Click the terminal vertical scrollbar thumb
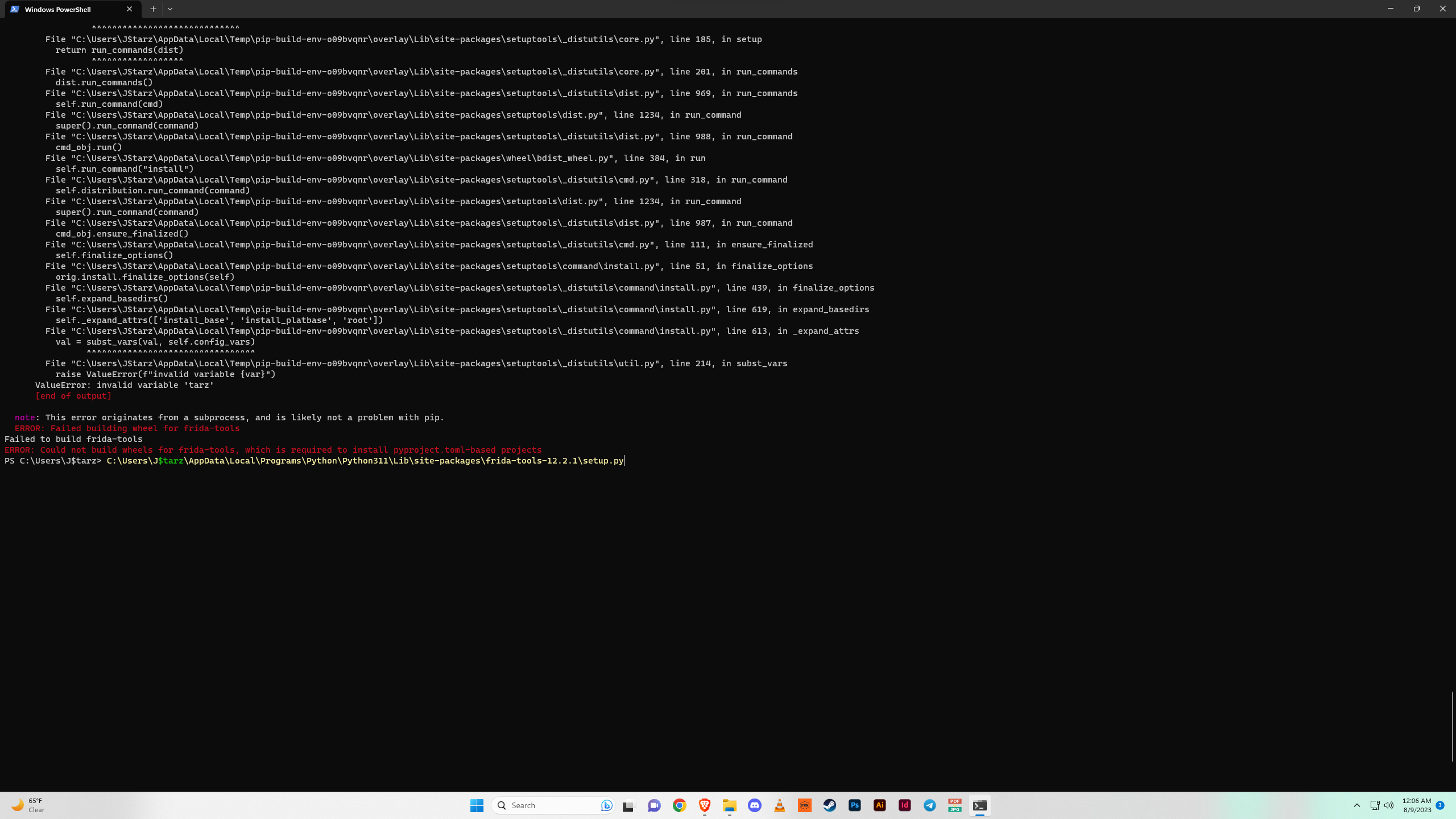This screenshot has height=819, width=1456. 1452,727
